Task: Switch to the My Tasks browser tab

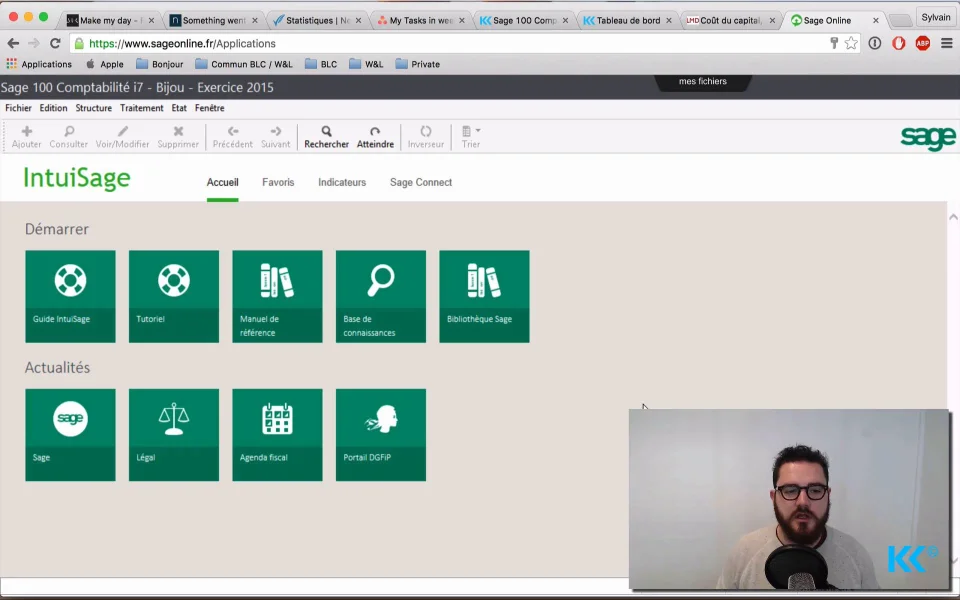Action: [x=421, y=20]
